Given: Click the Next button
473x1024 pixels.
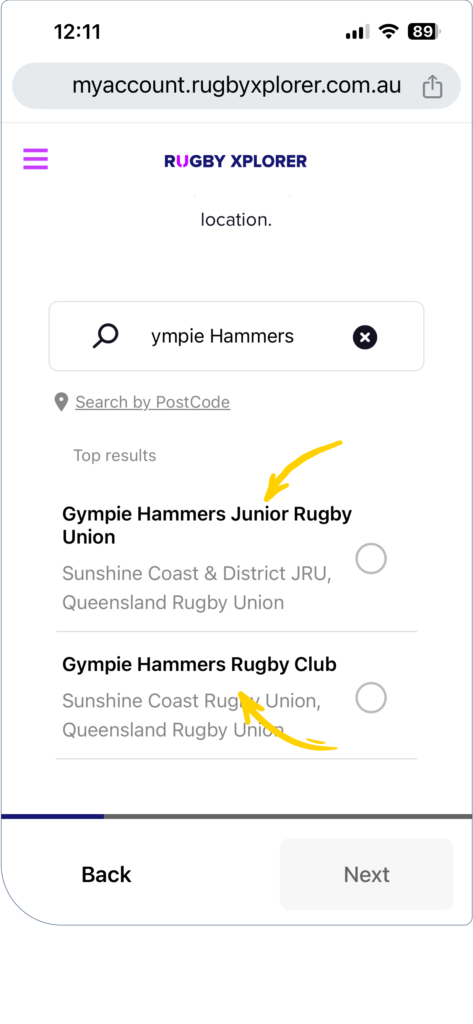Looking at the screenshot, I should pyautogui.click(x=367, y=874).
